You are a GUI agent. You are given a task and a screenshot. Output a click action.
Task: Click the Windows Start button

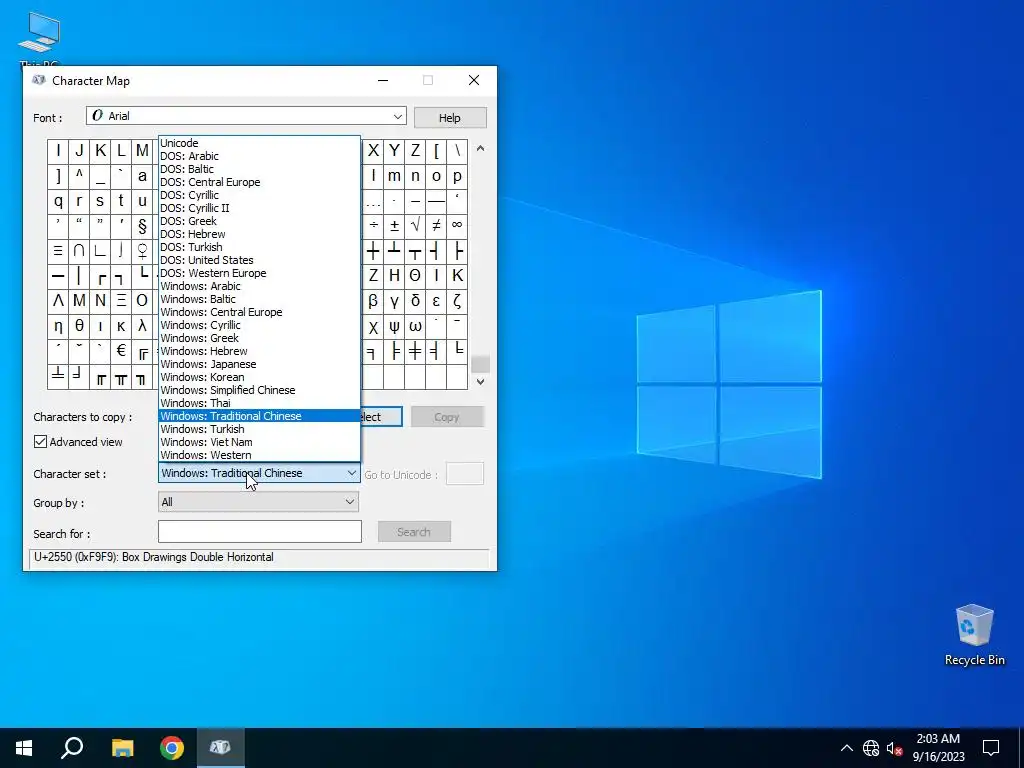tap(24, 748)
